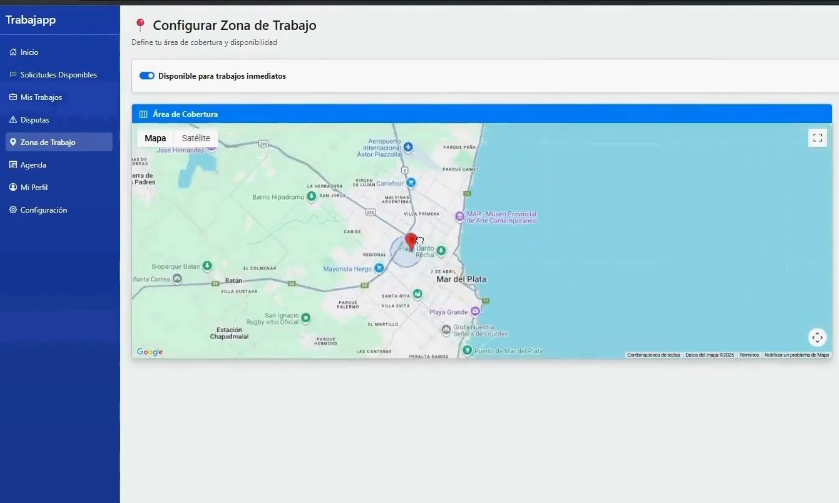
Task: Click the San Ignacio Rugby marker
Action: pyautogui.click(x=306, y=318)
